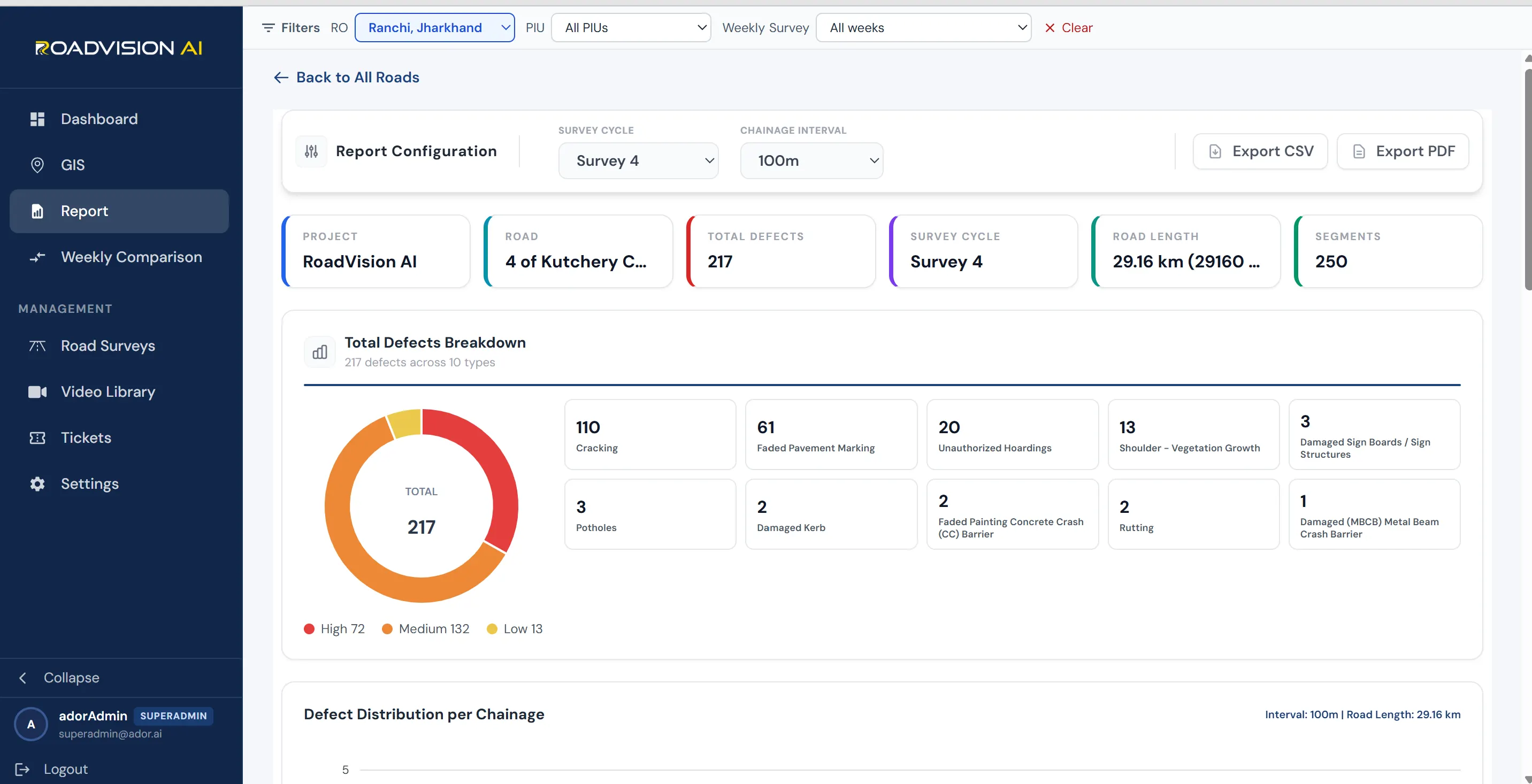Click the Logout exit icon
Screen dimensions: 1532x784
tap(22, 769)
